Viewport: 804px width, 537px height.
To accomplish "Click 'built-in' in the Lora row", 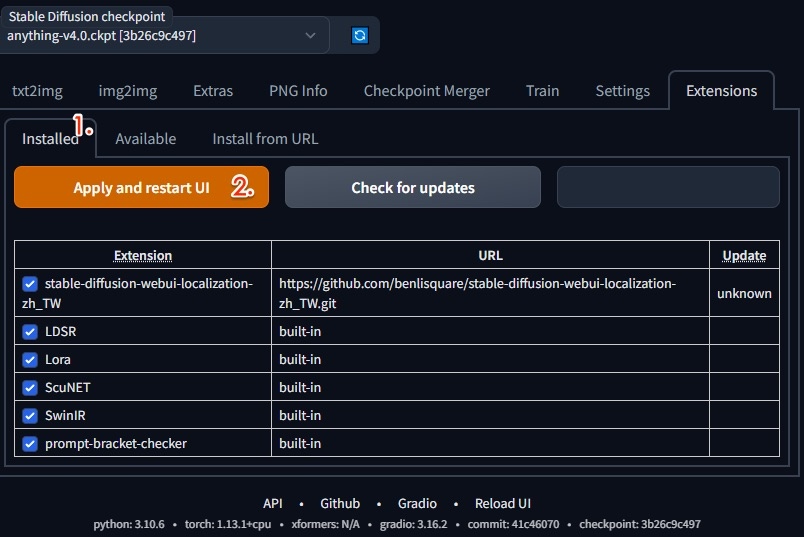I will coord(300,360).
